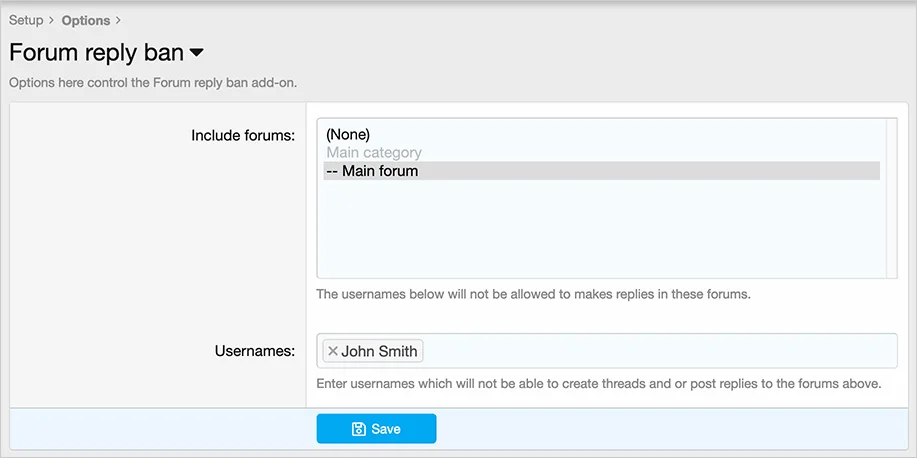Click the floppy disk icon on Save
Image resolution: width=917 pixels, height=458 pixels.
click(359, 429)
